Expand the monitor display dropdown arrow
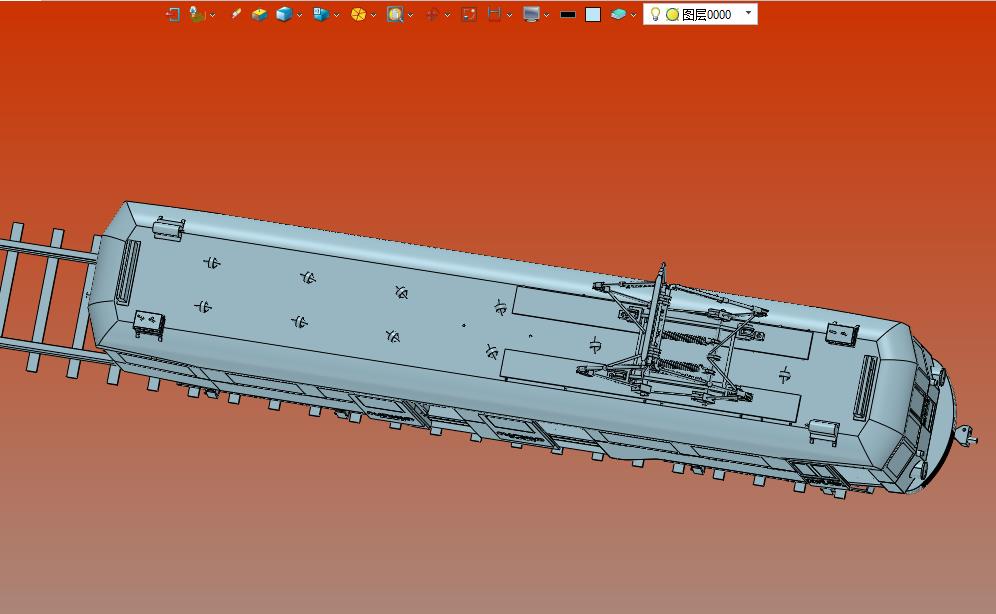Image resolution: width=996 pixels, height=614 pixels. (x=546, y=15)
